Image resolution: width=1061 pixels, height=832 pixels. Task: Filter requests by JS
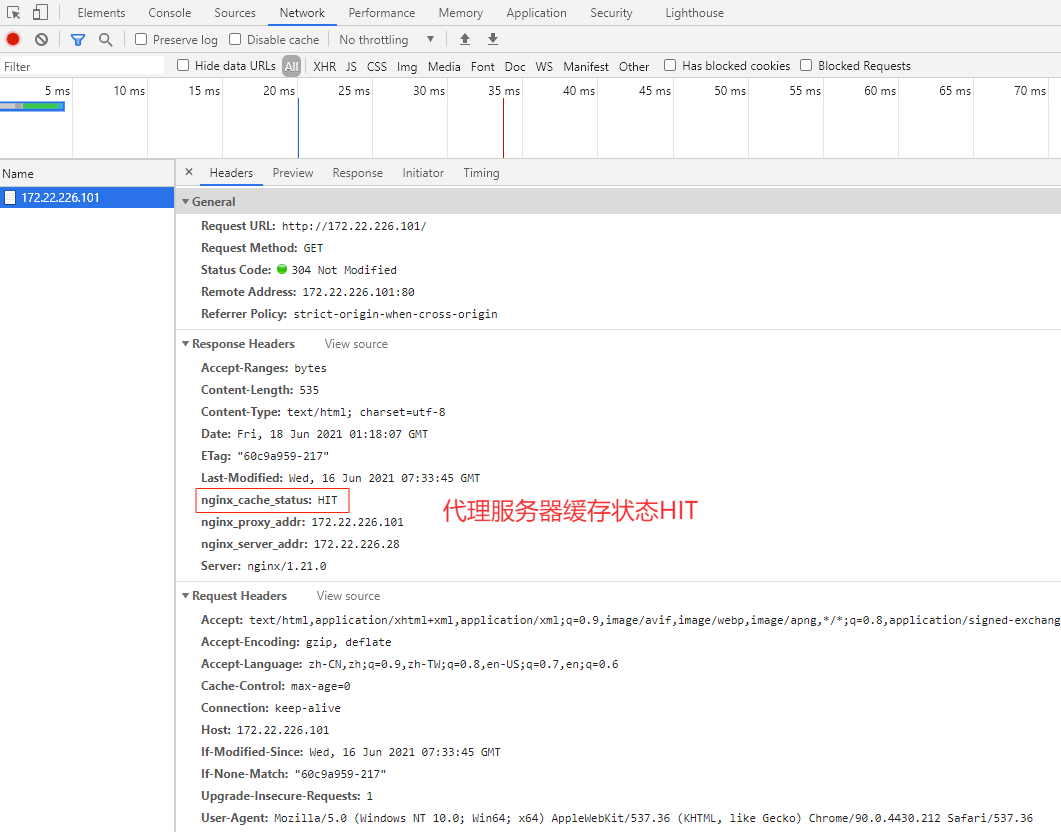(351, 66)
